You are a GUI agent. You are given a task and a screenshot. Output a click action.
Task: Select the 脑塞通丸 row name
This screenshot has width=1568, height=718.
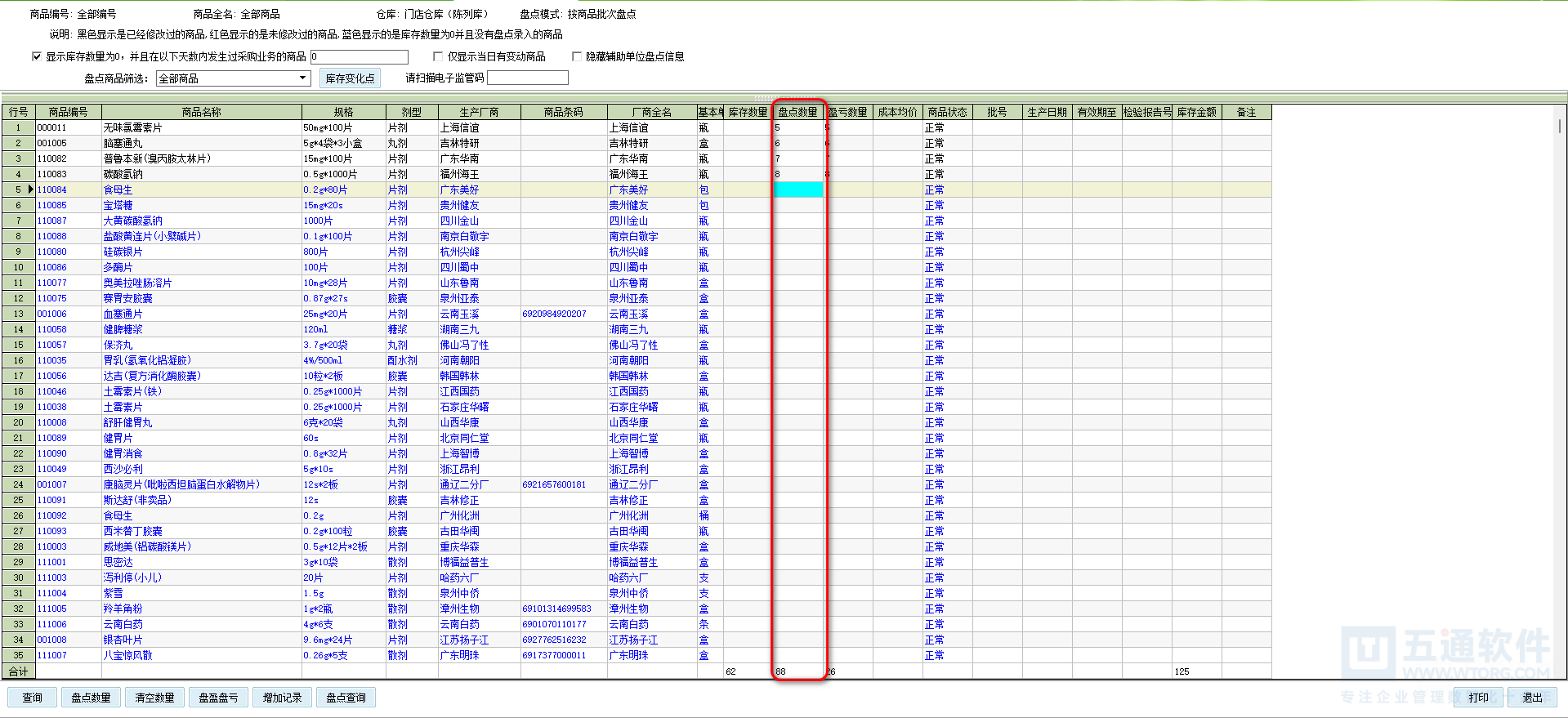(x=123, y=143)
